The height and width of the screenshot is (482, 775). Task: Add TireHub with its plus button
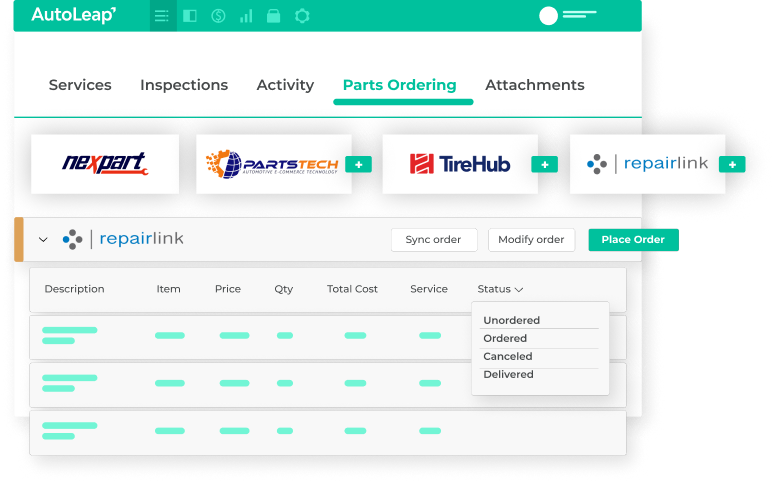coord(545,165)
